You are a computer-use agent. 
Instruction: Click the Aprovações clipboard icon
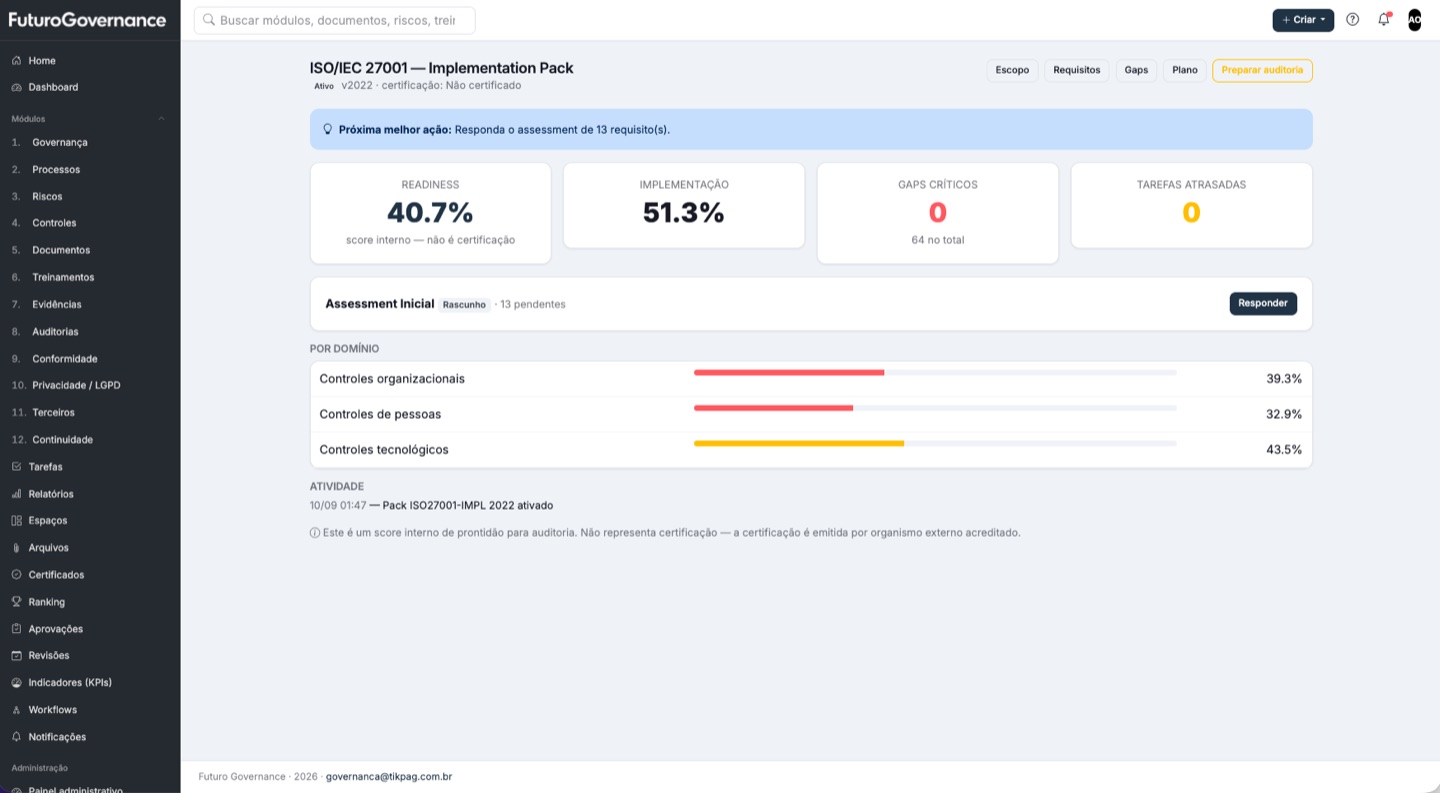16,629
